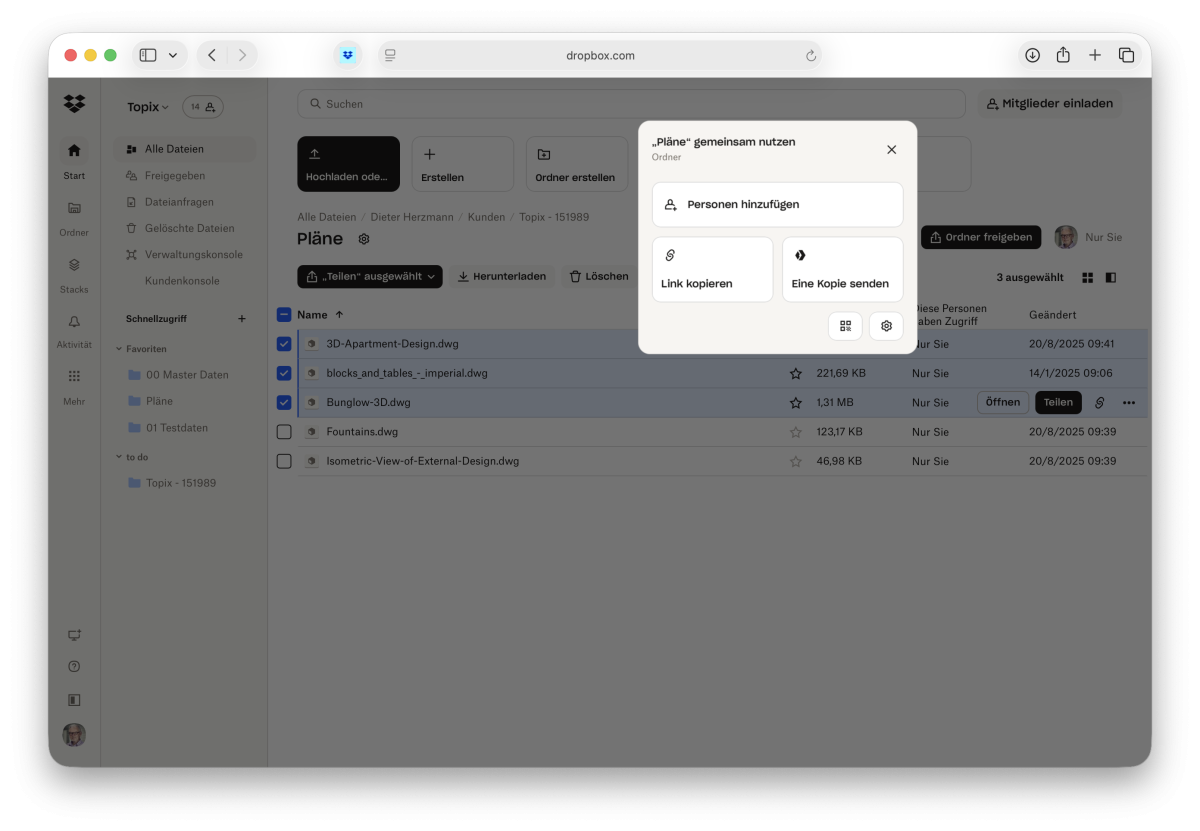Open Safari sidebar options chevron

click(x=173, y=55)
